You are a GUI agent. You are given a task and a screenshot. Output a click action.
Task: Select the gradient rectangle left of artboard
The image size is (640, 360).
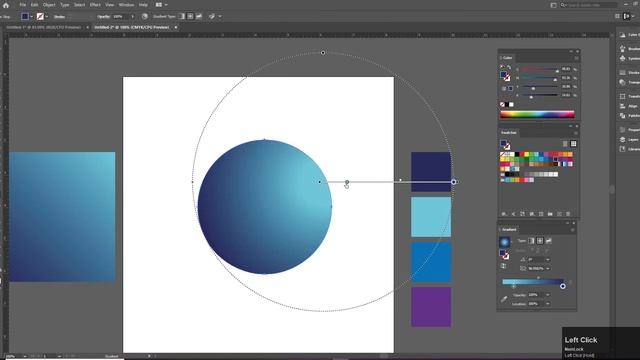[x=62, y=217]
